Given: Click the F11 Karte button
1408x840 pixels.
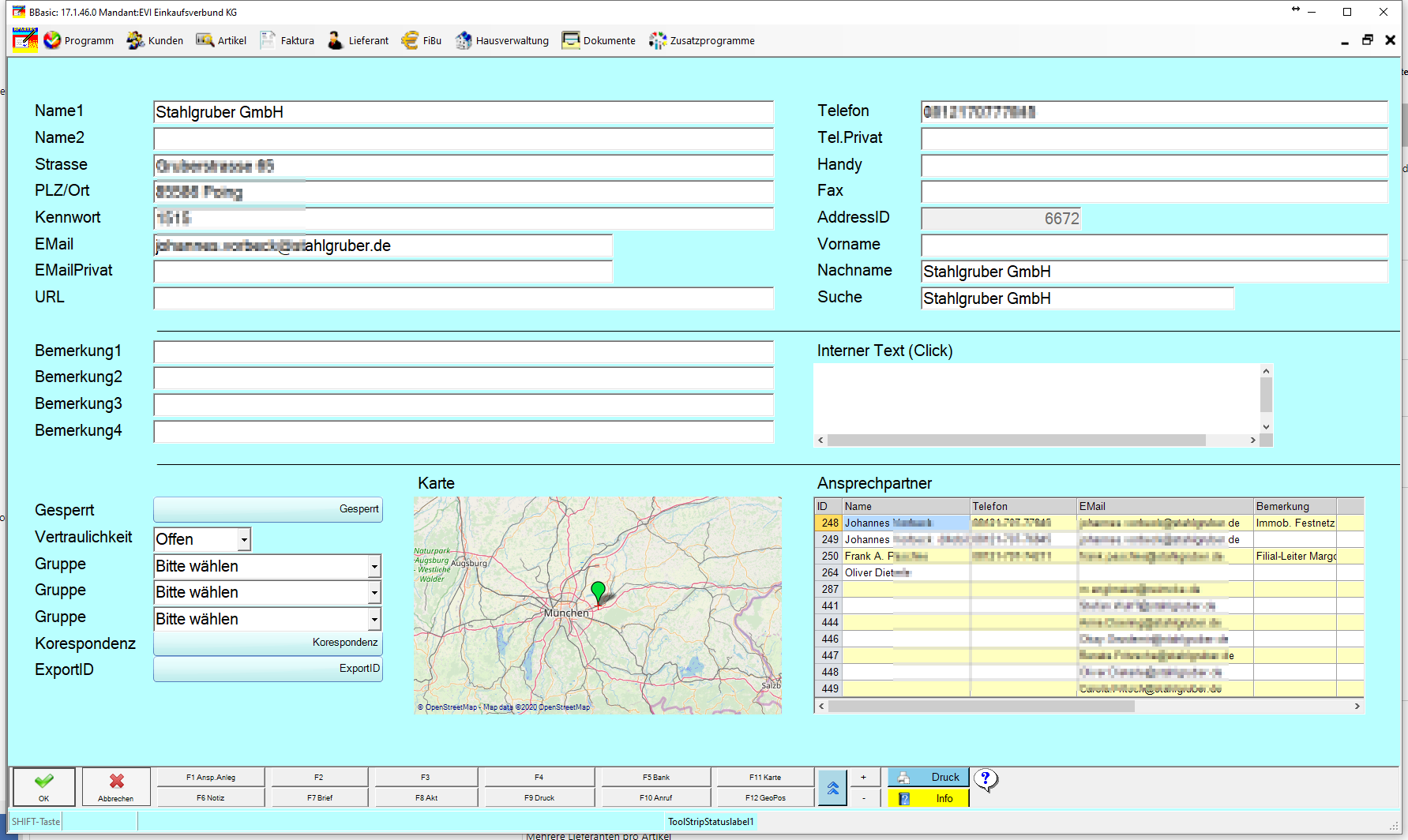Looking at the screenshot, I should 765,777.
